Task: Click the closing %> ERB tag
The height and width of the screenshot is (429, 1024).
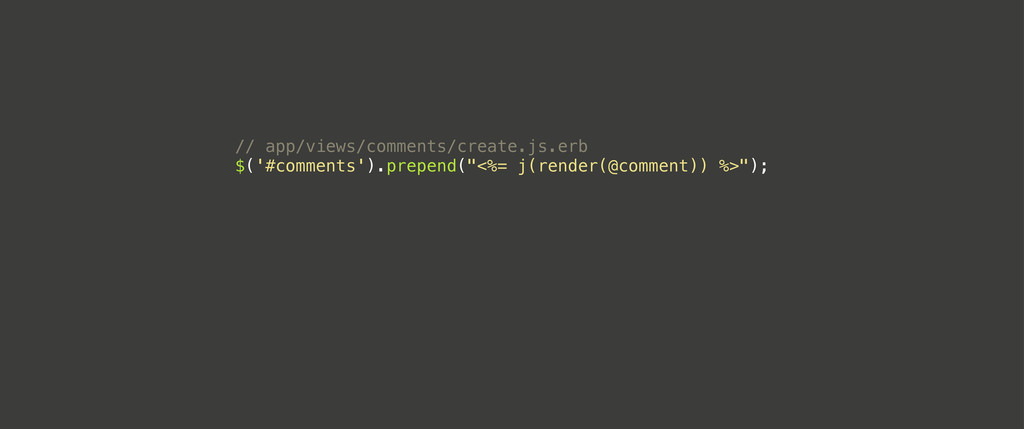Action: 729,166
